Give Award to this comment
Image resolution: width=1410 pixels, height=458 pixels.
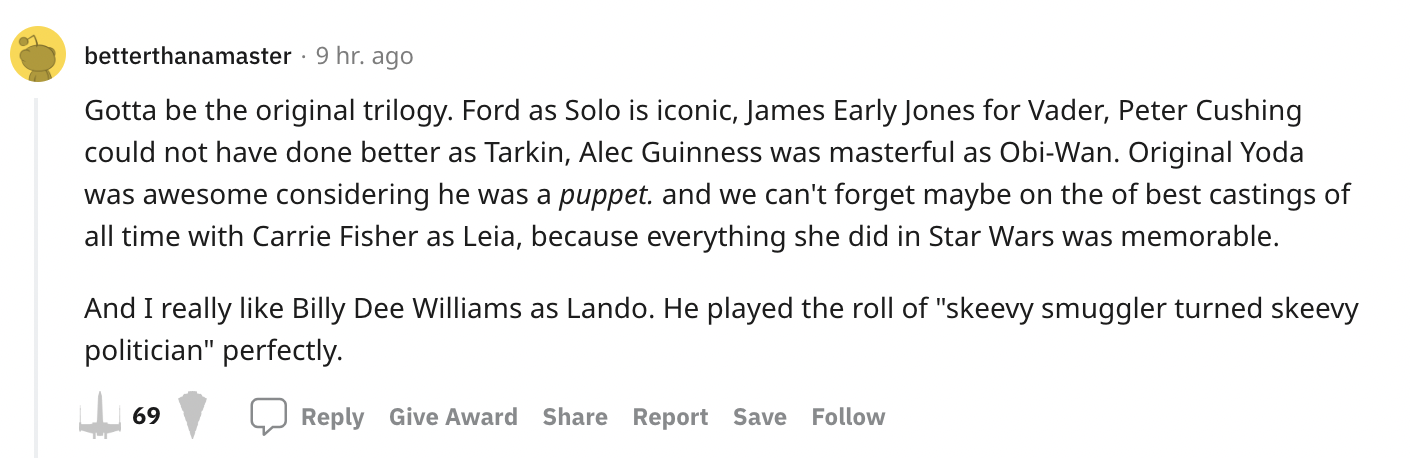coord(453,416)
